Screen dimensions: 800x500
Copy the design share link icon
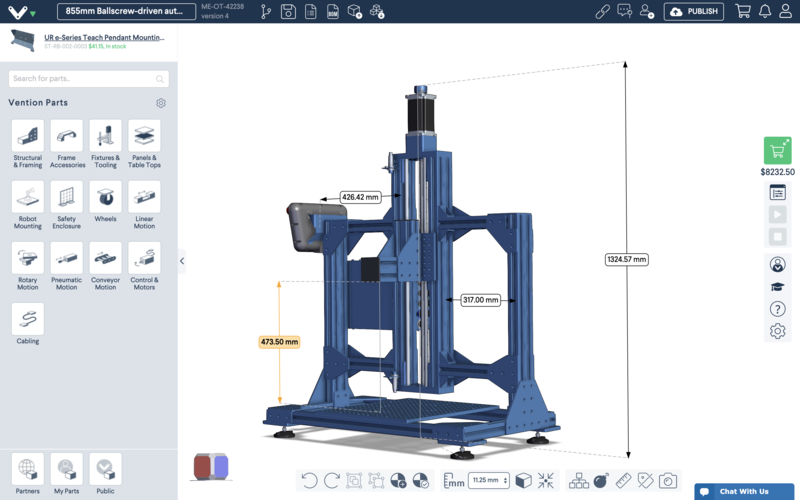[x=603, y=11]
